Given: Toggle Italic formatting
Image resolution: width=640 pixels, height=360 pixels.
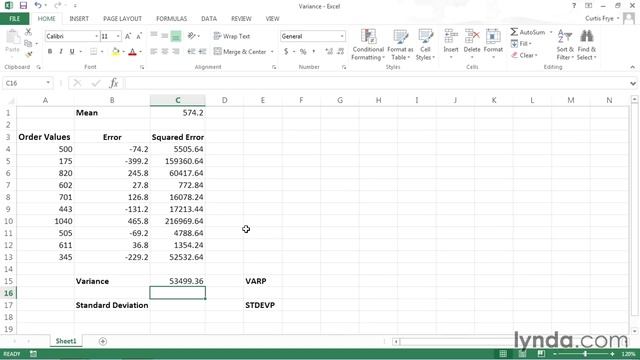Looking at the screenshot, I should click(61, 51).
